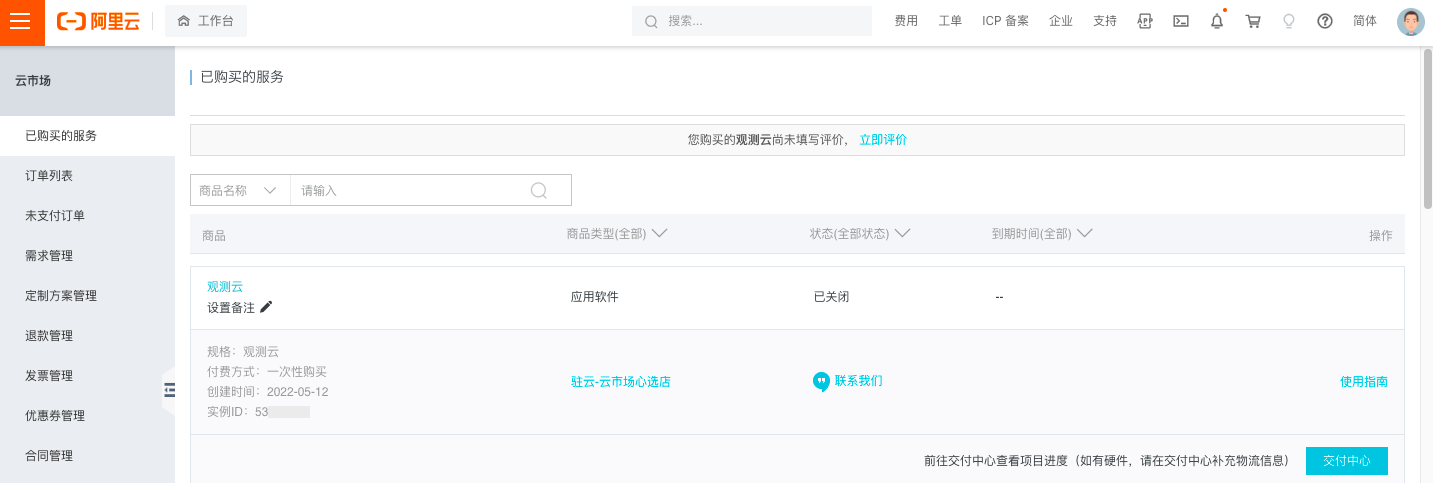Click the 已关闭 status text
The width and height of the screenshot is (1433, 483).
coord(831,297)
